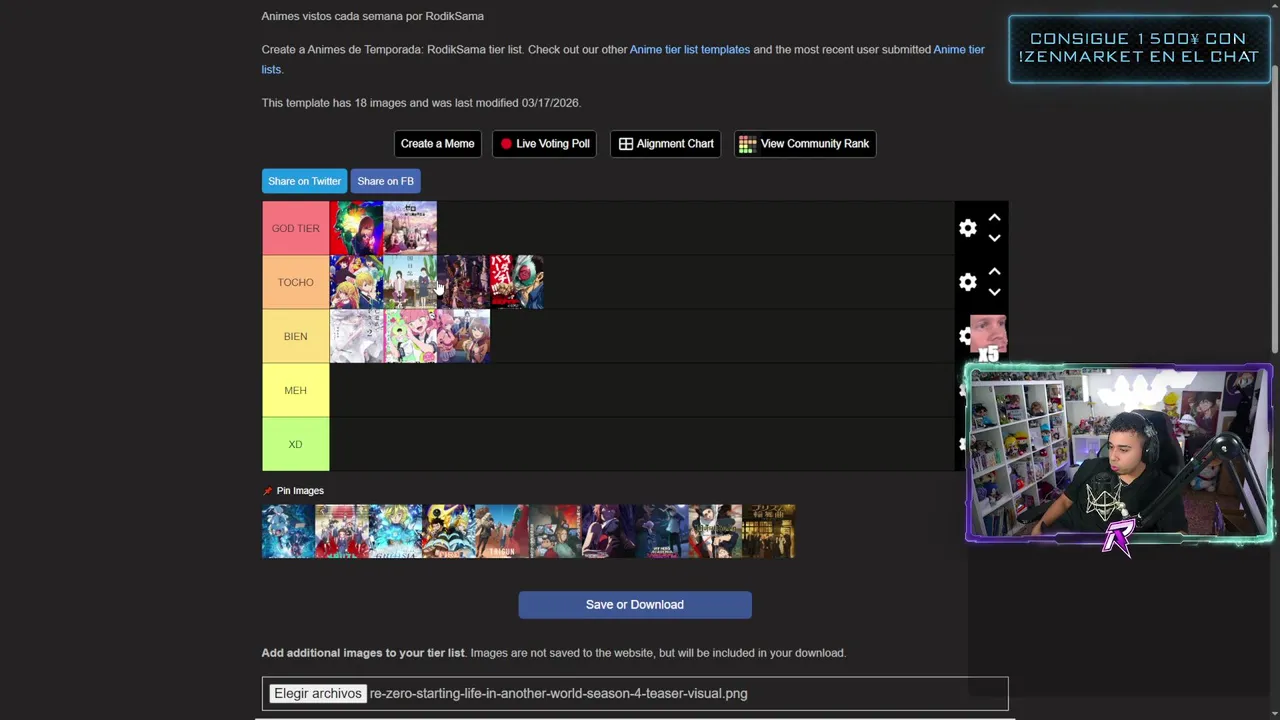Pick blonde girl on blue unranked image
1280x720 pixels.
(395, 531)
